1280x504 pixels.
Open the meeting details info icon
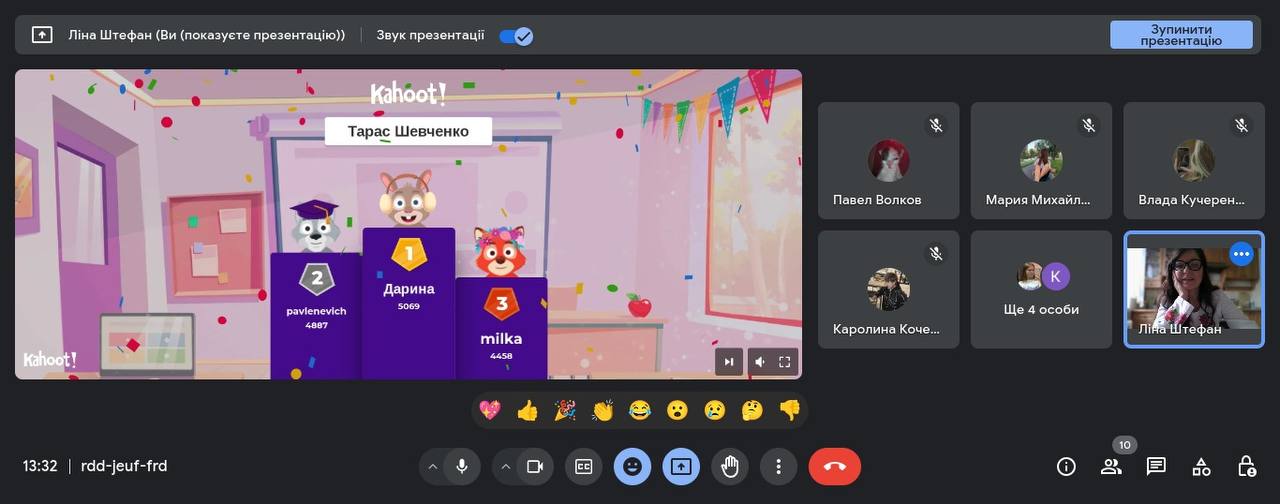1066,466
